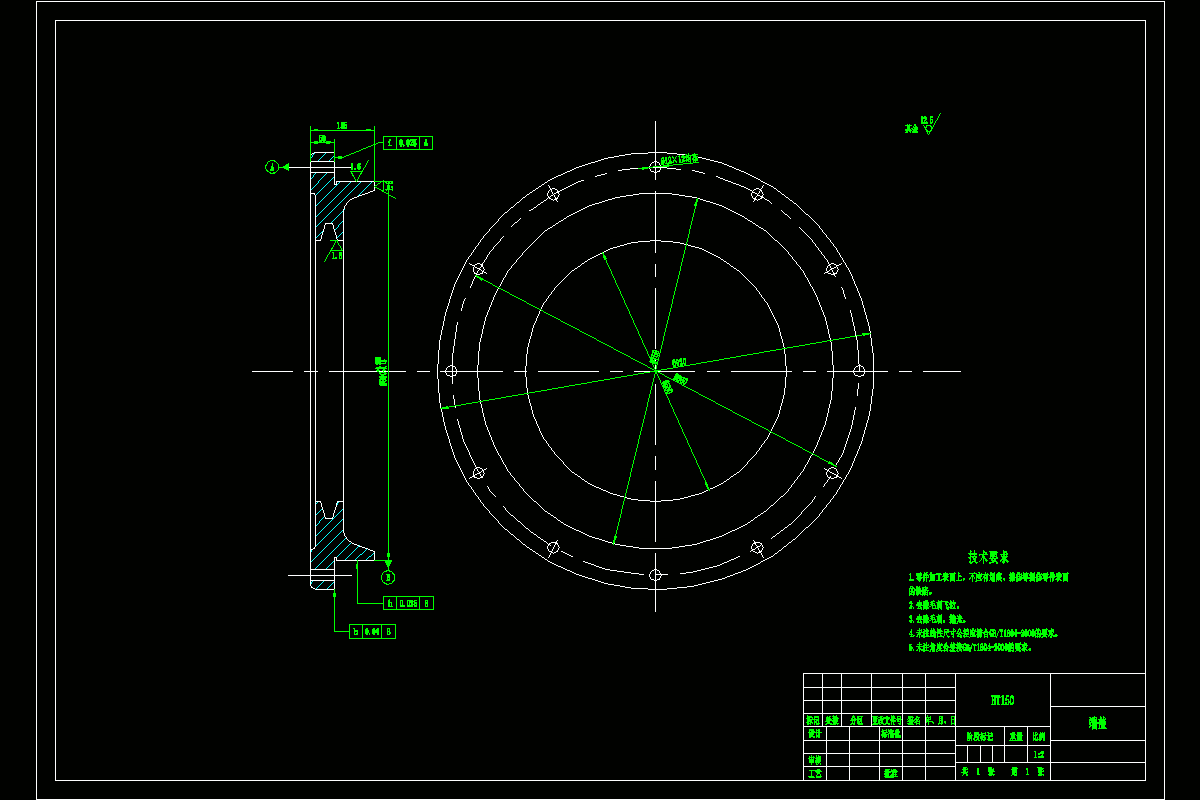Click the 1.6 roughness symbol below V-groove
This screenshot has height=800, width=1200.
click(336, 250)
